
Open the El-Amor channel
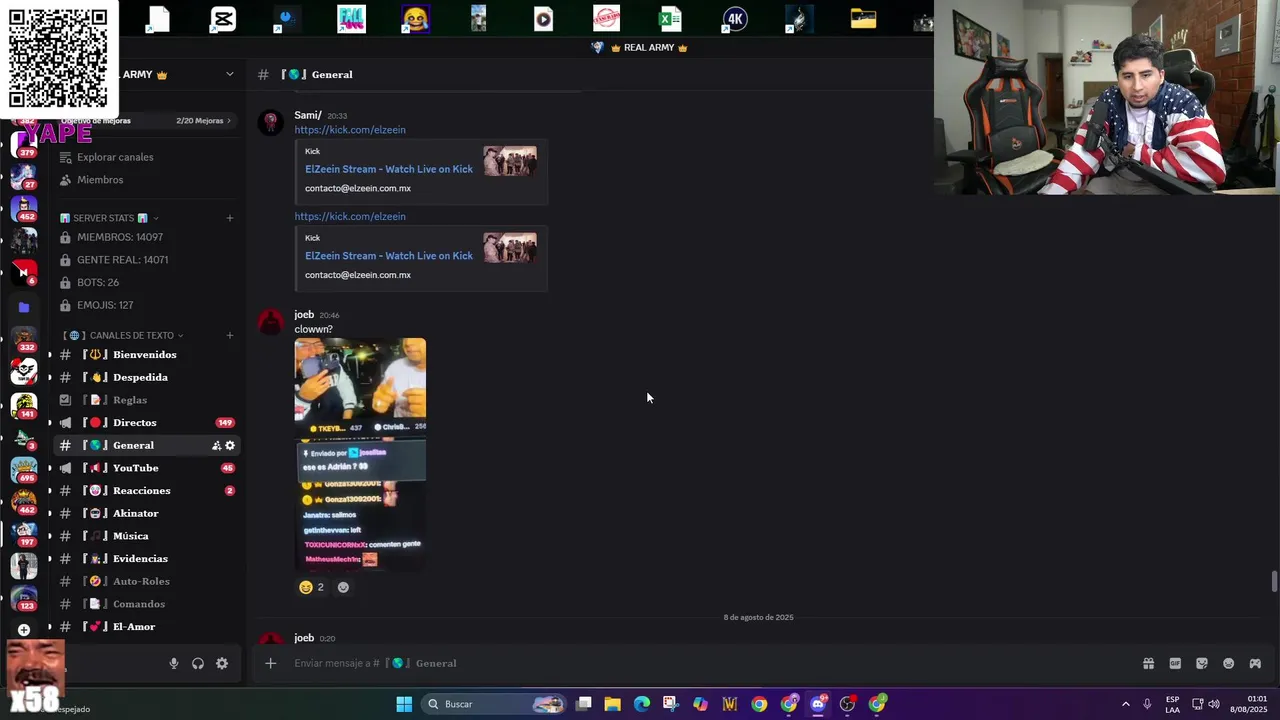[134, 627]
